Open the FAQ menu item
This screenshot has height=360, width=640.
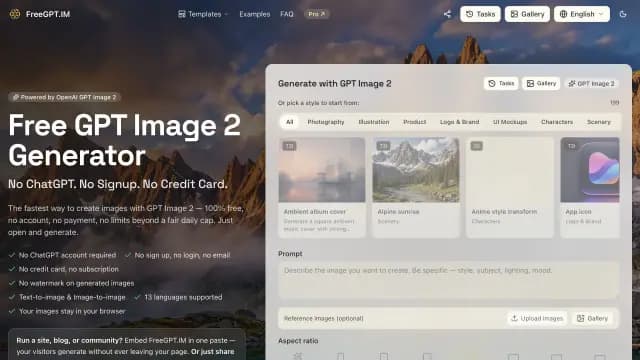(x=287, y=14)
